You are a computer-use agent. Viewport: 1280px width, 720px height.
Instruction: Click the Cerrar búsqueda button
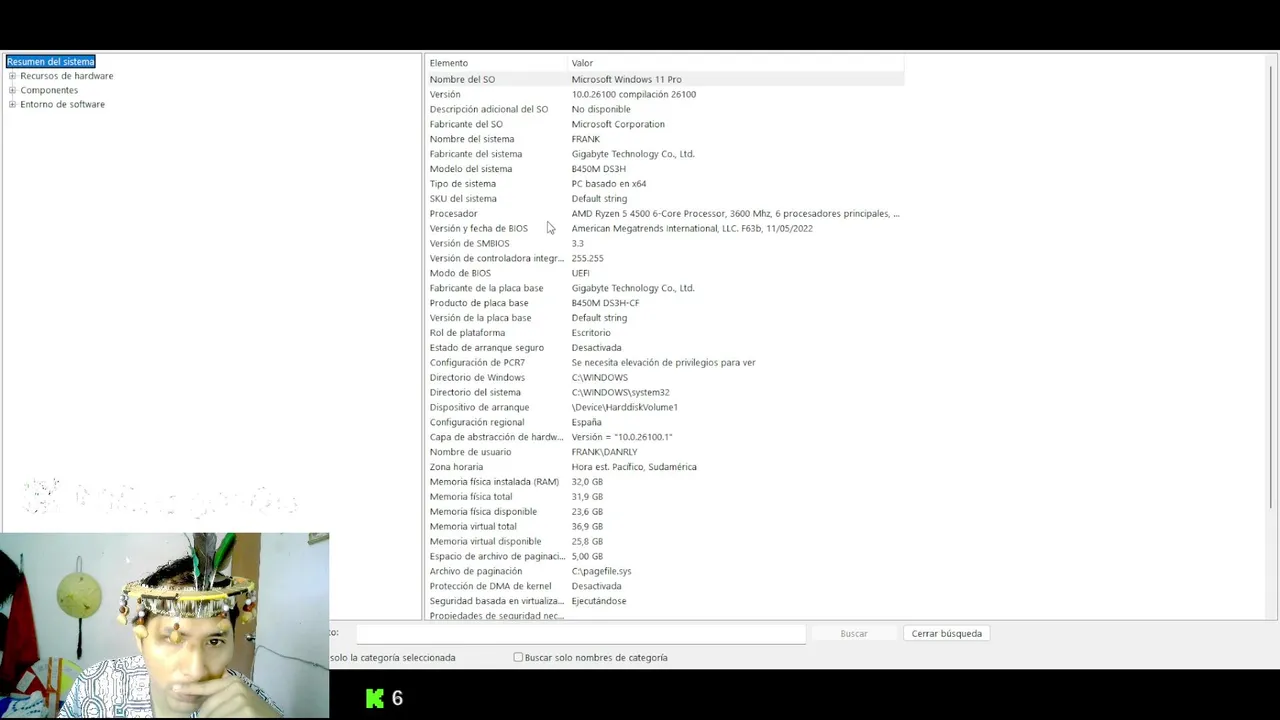point(947,634)
